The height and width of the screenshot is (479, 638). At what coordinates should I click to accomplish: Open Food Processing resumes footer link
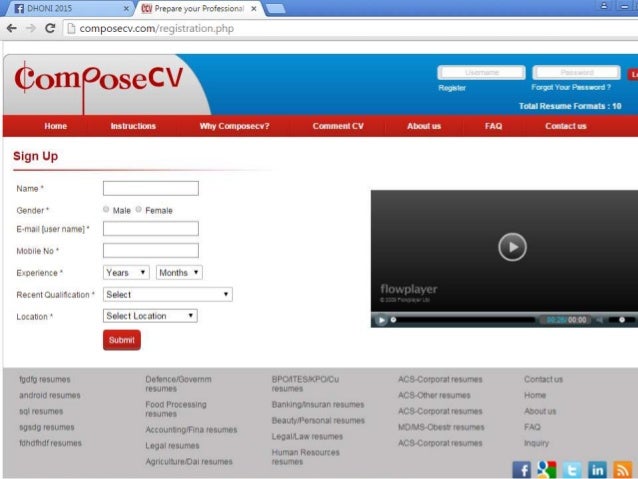coord(176,409)
